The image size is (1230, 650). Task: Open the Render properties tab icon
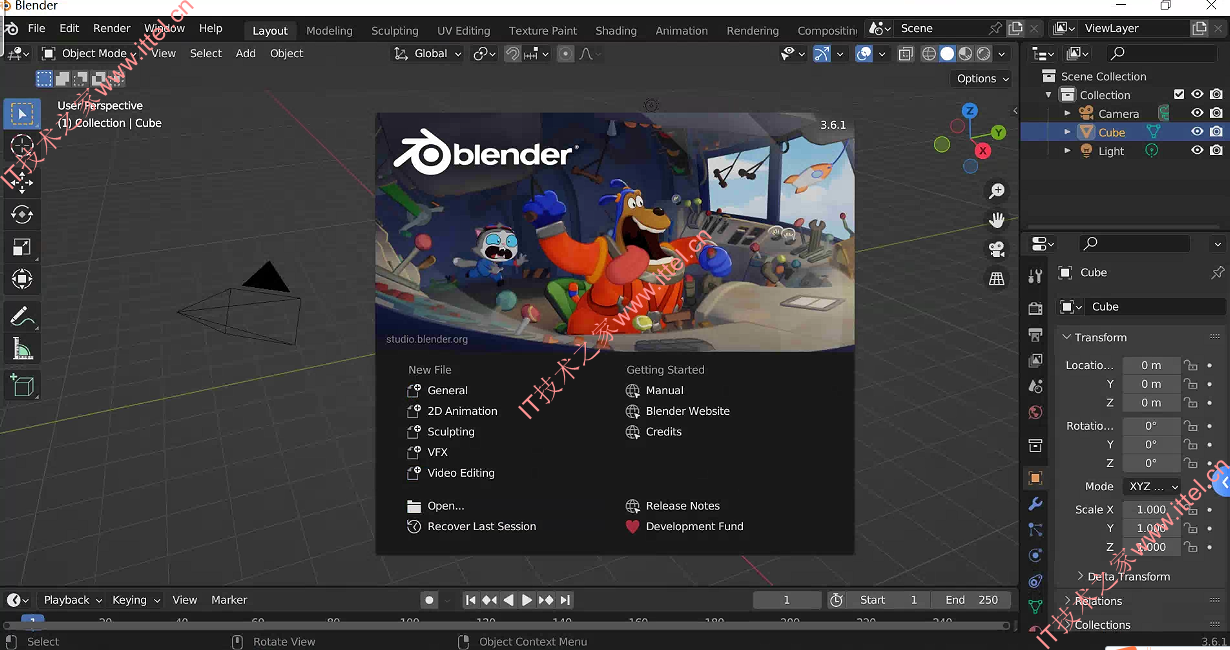[x=1036, y=309]
